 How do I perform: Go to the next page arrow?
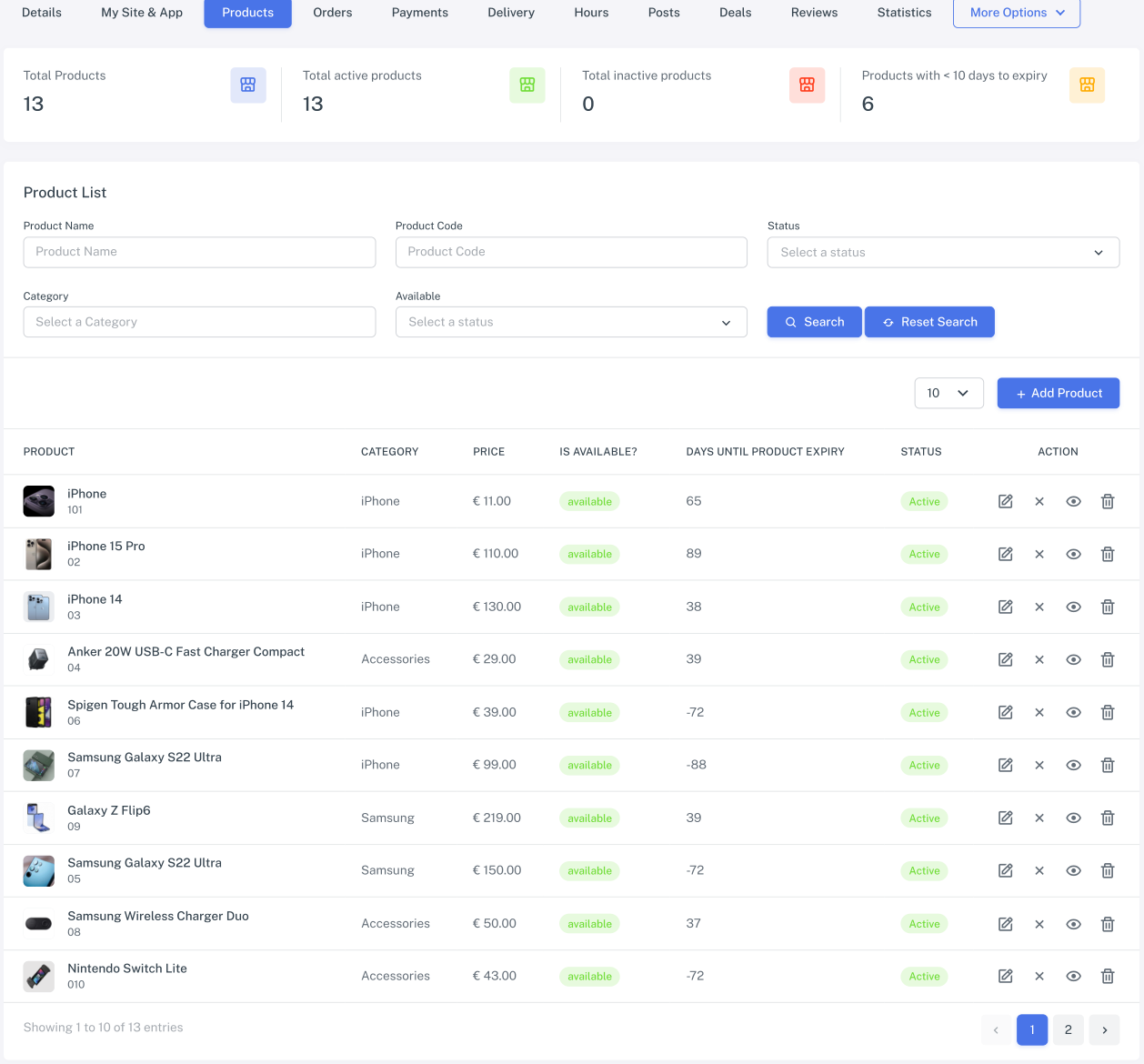click(x=1104, y=1029)
